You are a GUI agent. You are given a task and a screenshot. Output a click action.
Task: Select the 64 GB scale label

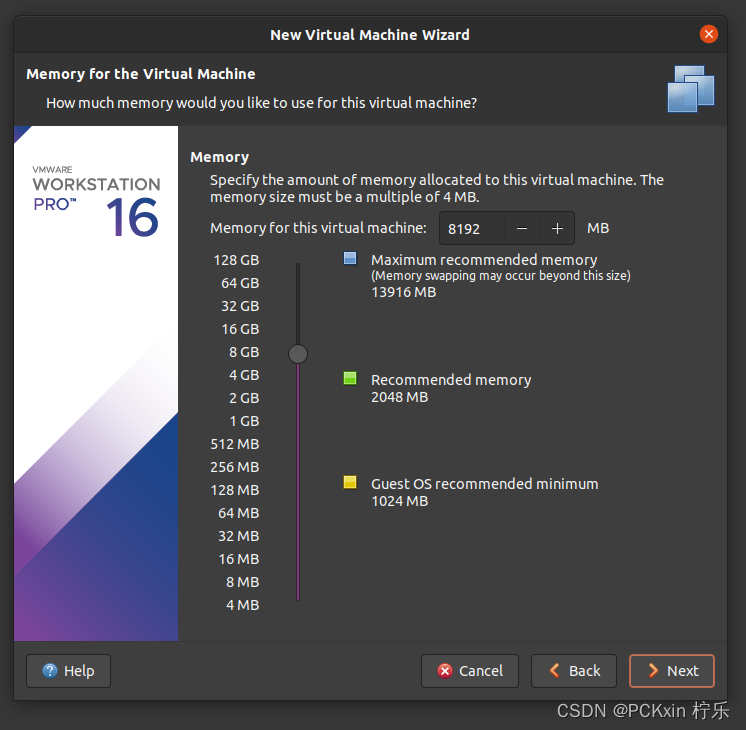pyautogui.click(x=240, y=283)
